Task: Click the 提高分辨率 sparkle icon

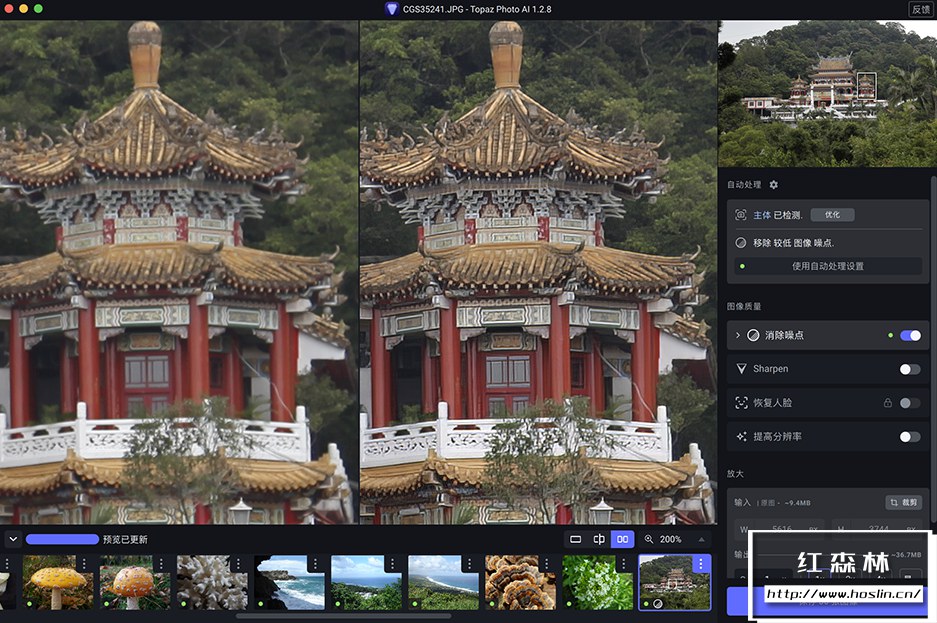Action: click(741, 437)
